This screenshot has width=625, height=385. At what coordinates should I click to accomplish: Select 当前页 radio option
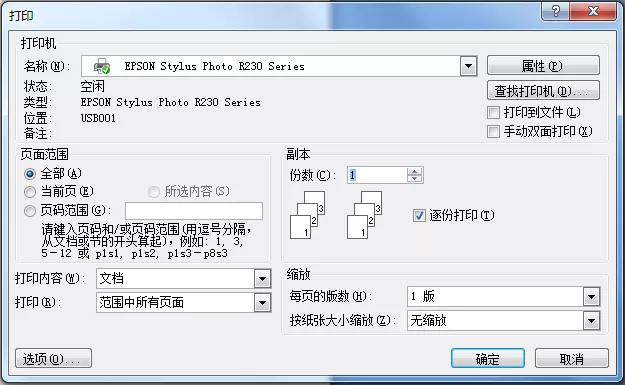(30, 192)
